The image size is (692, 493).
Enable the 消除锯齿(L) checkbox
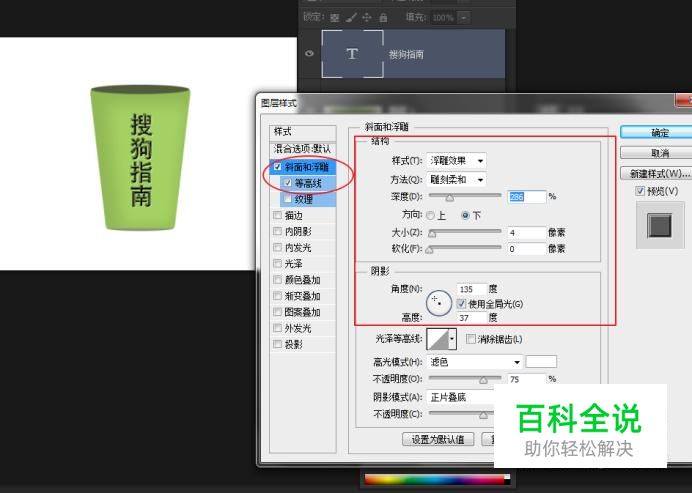[x=471, y=339]
